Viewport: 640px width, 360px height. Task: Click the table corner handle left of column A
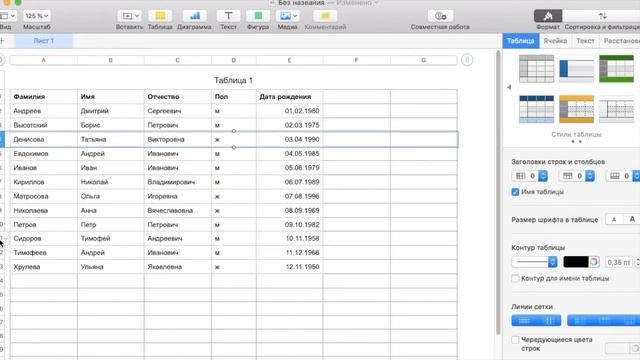pyautogui.click(x=1, y=60)
